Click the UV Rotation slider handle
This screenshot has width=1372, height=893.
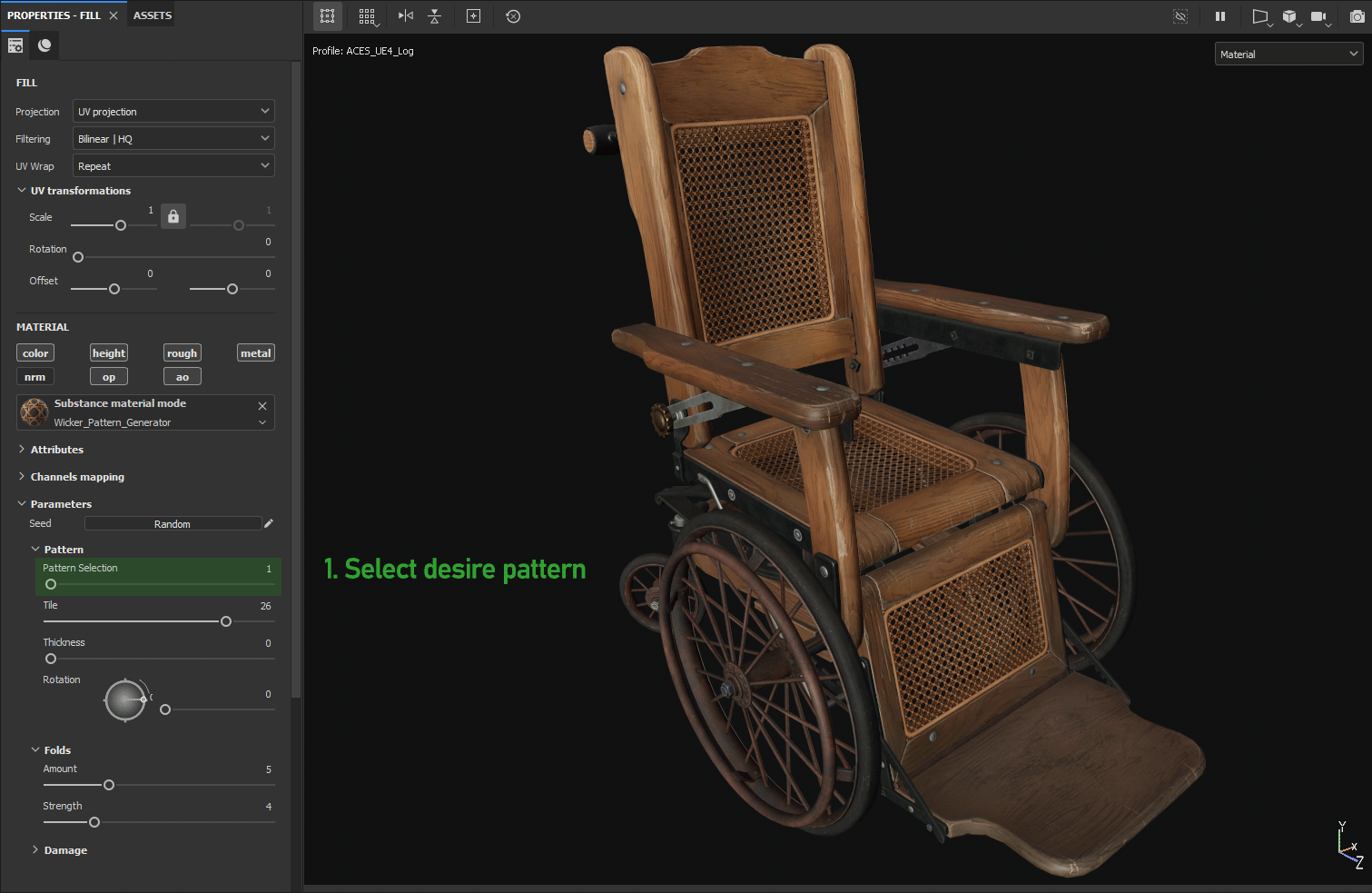tap(78, 257)
